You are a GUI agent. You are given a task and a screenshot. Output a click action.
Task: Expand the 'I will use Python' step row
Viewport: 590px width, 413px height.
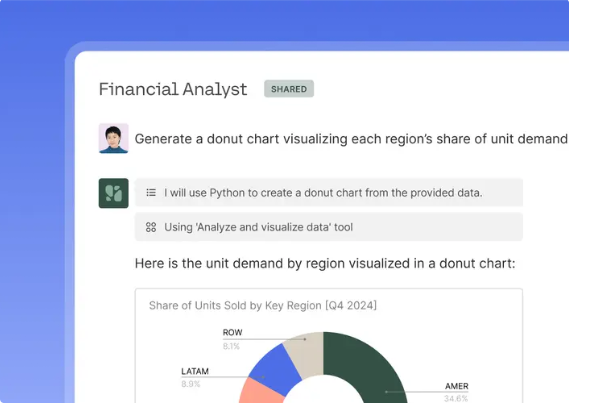(x=328, y=193)
